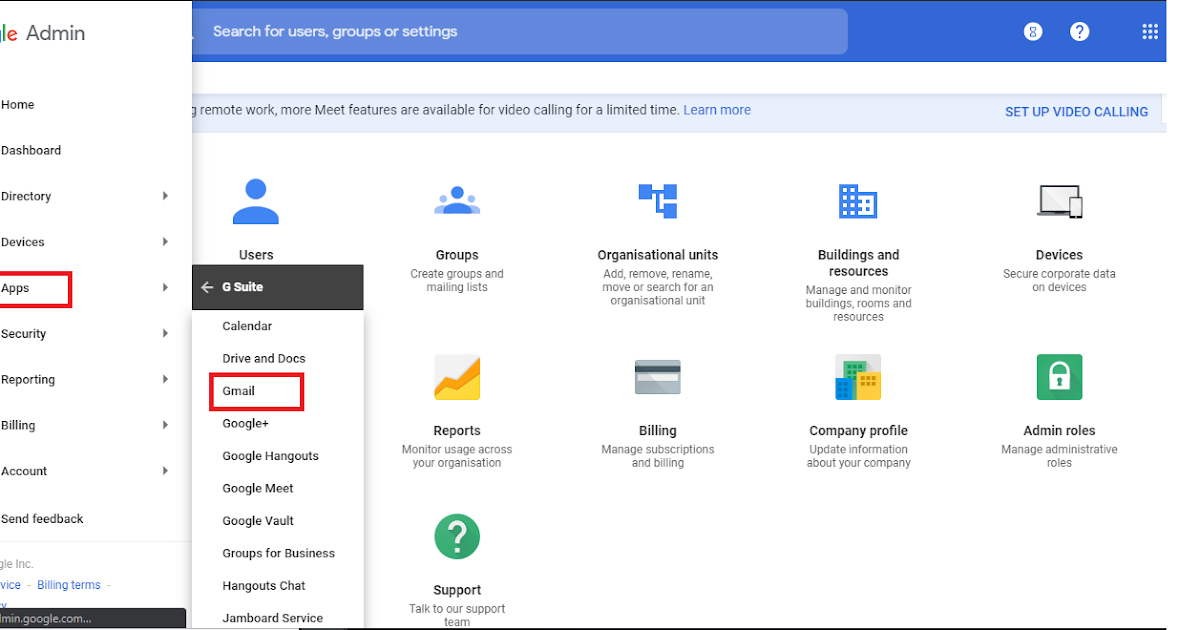Choose Google+ from the G Suite list

(x=246, y=423)
